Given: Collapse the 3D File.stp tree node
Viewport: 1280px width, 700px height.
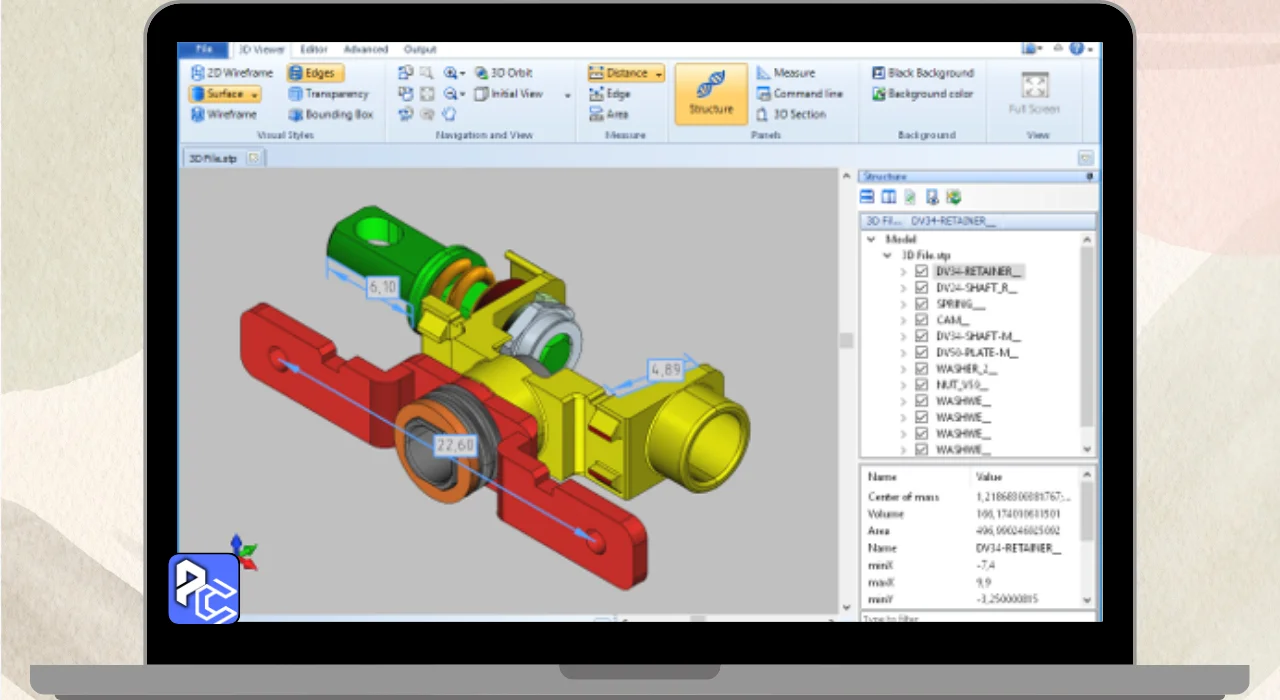Looking at the screenshot, I should pos(888,255).
